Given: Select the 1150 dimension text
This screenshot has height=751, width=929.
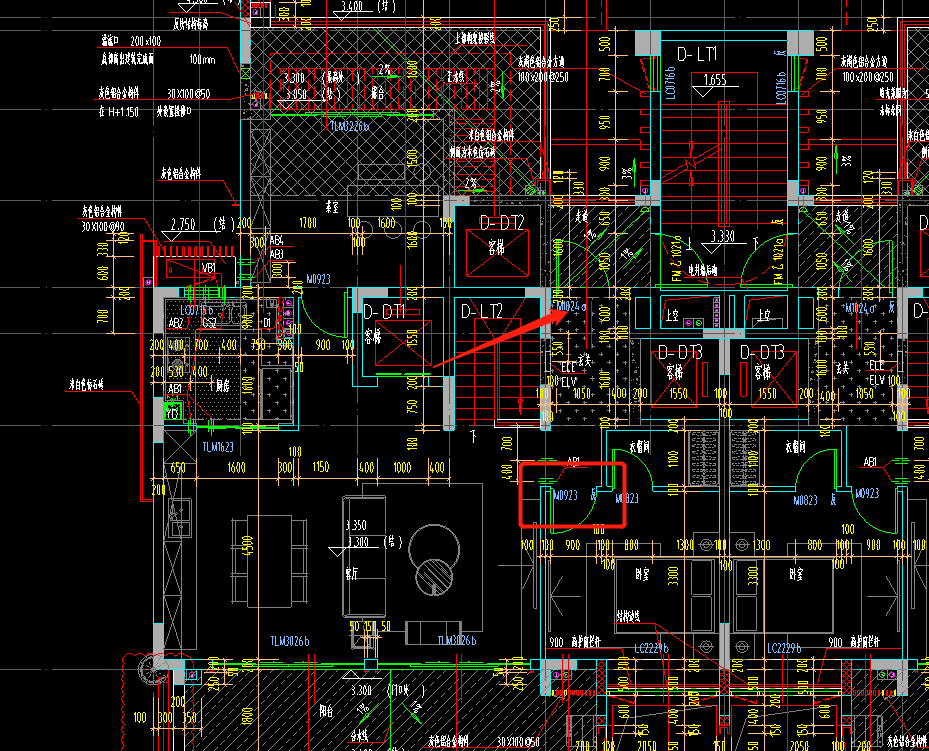Looking at the screenshot, I should 321,467.
